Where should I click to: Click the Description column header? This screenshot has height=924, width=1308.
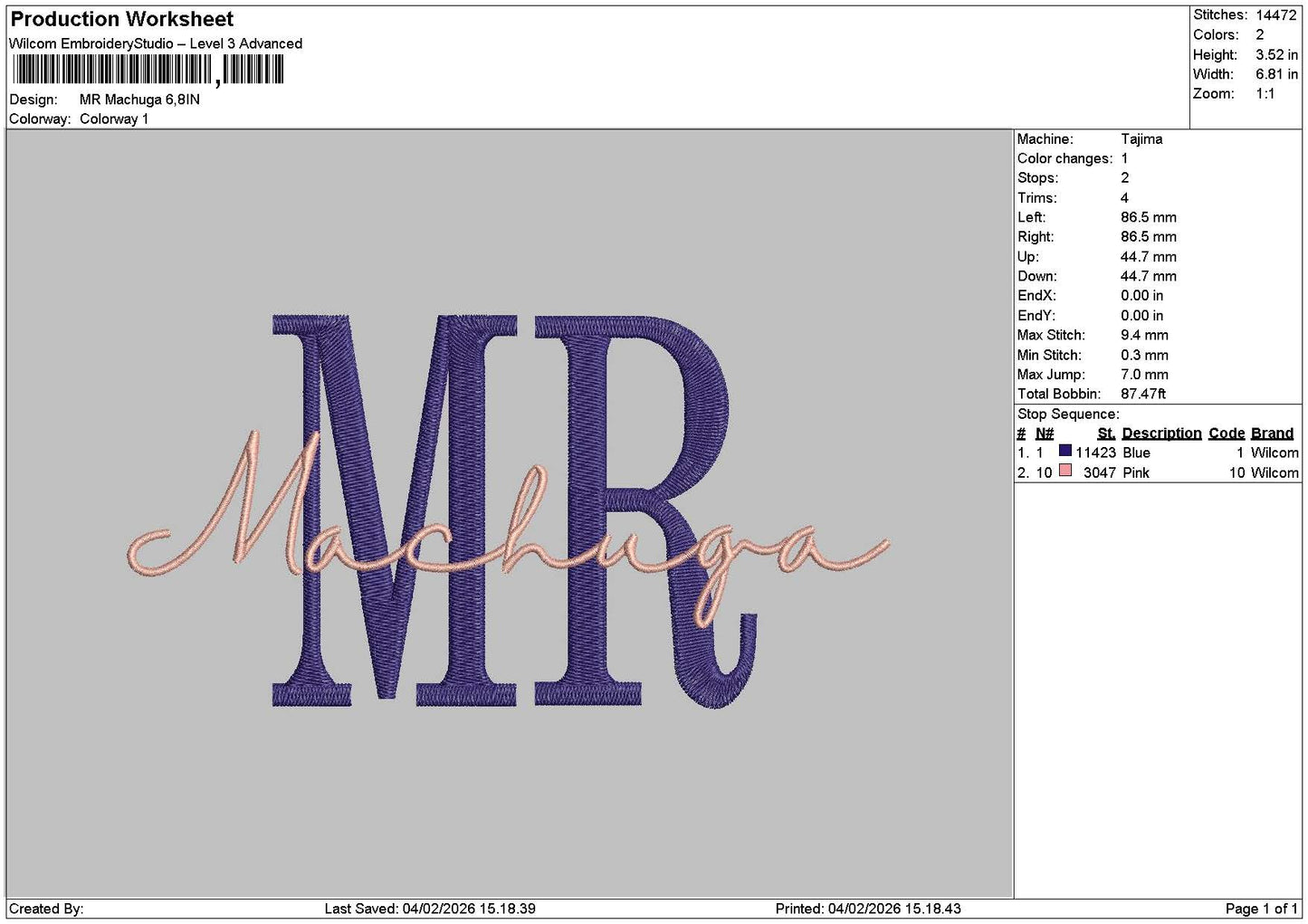coord(1161,433)
